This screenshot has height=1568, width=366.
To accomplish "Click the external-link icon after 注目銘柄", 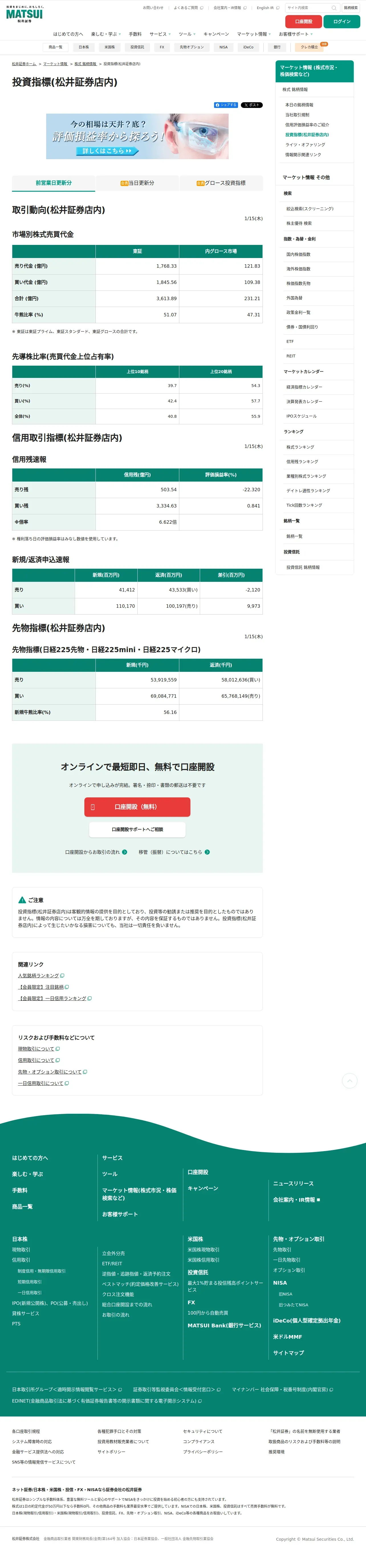I will (x=66, y=987).
